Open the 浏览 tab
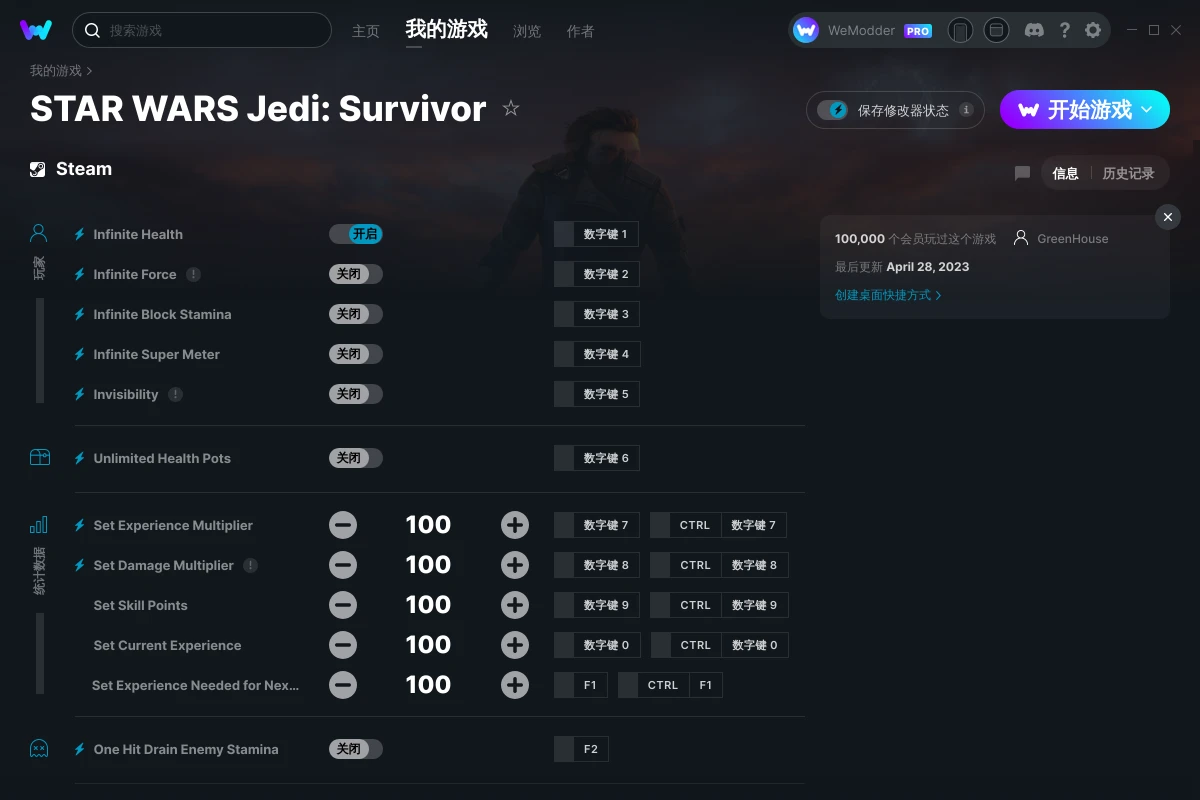Image resolution: width=1200 pixels, height=800 pixels. [x=527, y=31]
